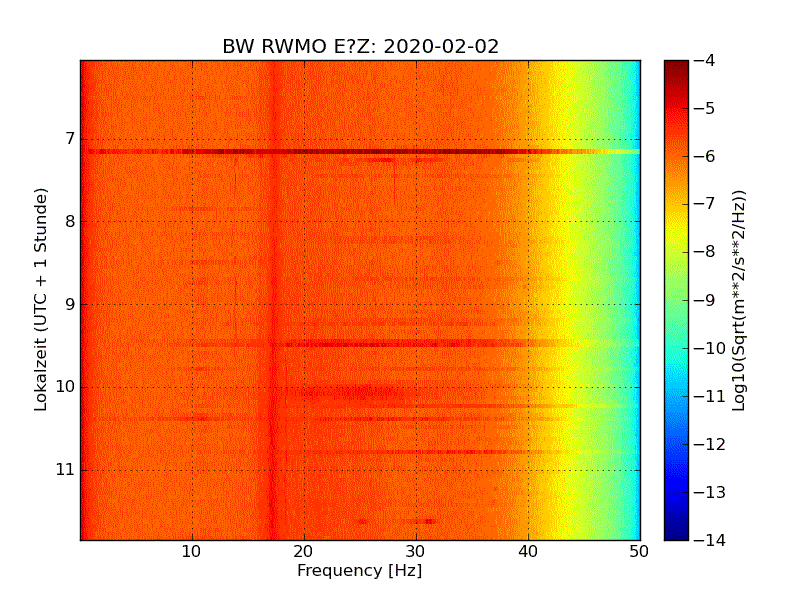Click the y-axis tick label 8
The width and height of the screenshot is (800, 600).
point(70,221)
